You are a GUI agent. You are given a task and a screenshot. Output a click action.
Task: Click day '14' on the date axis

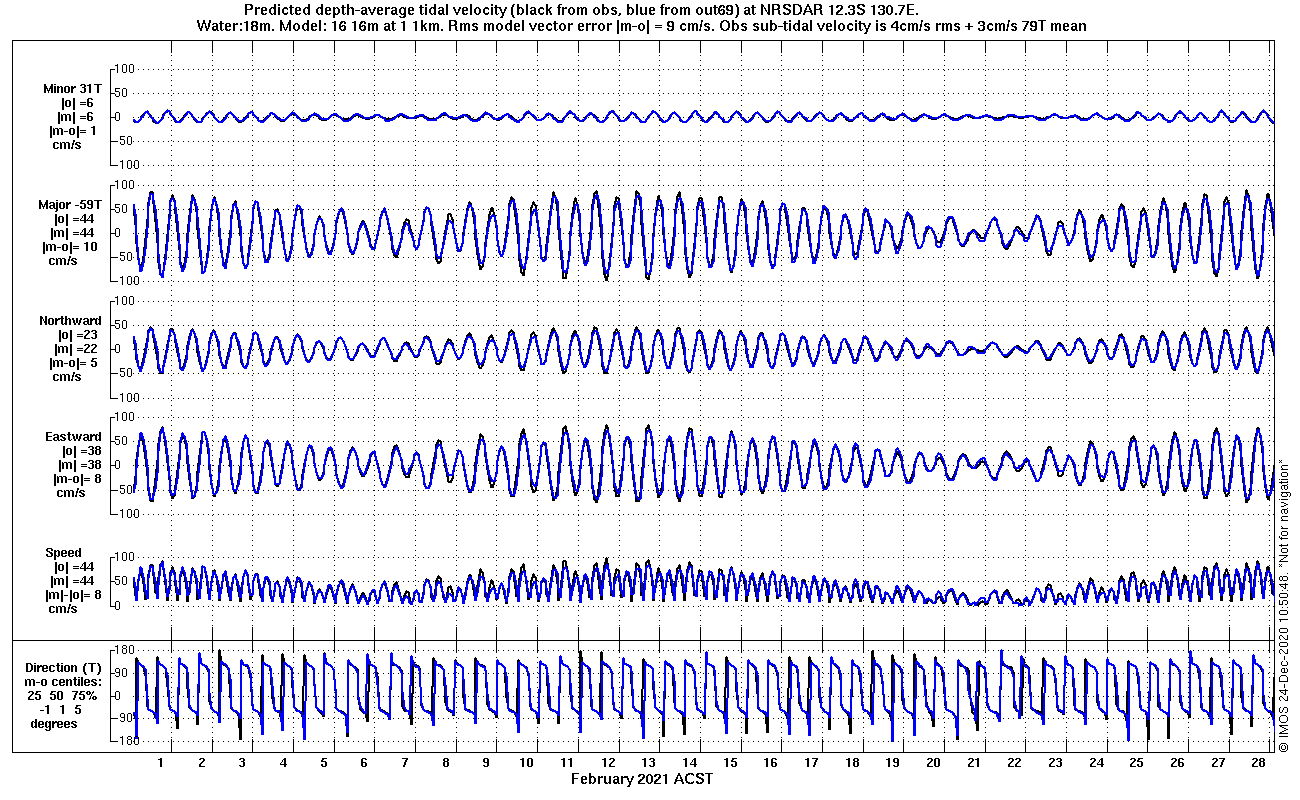[689, 763]
